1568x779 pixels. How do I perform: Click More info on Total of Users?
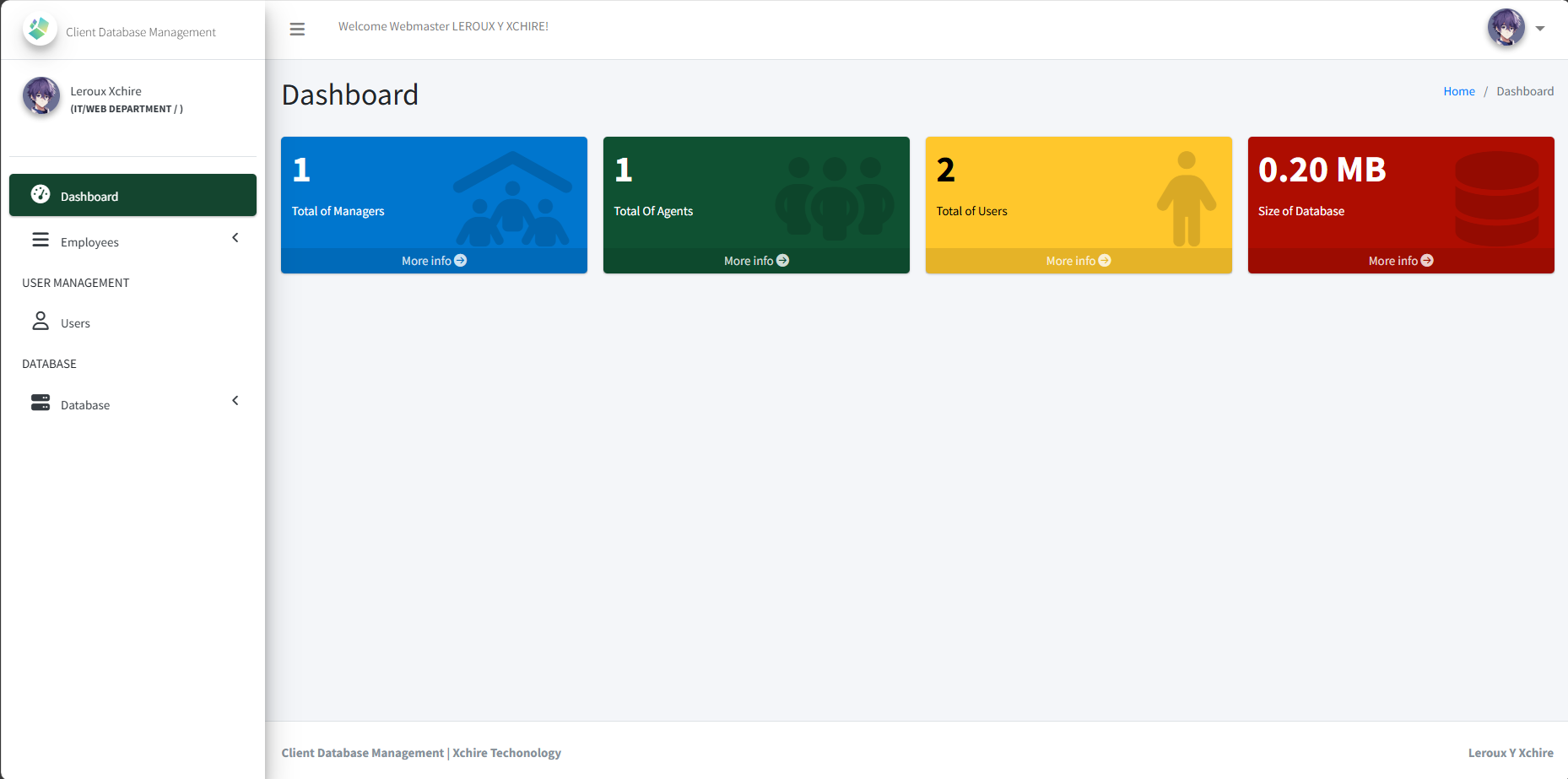(x=1079, y=261)
